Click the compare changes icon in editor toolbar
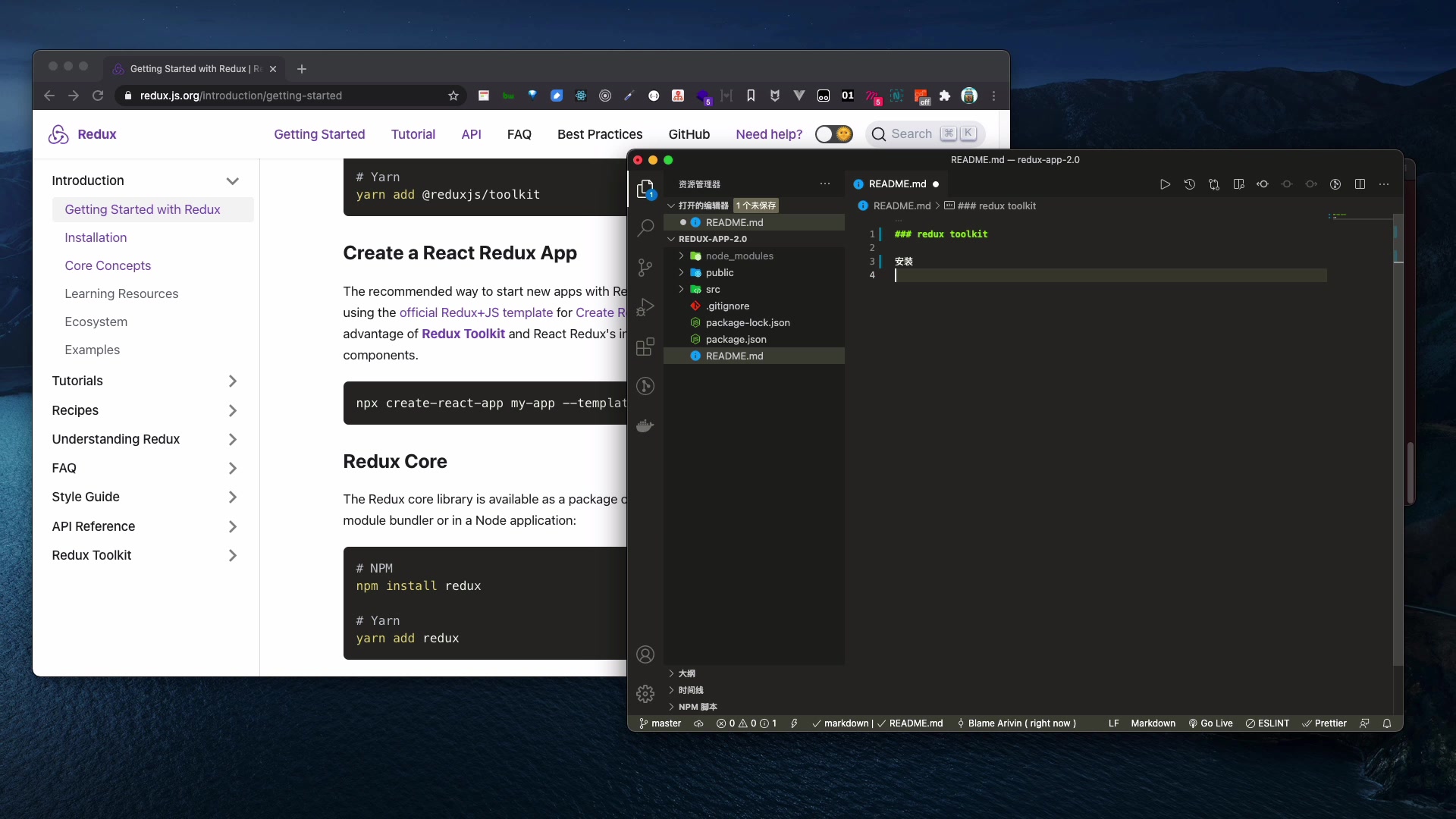 click(x=1214, y=184)
